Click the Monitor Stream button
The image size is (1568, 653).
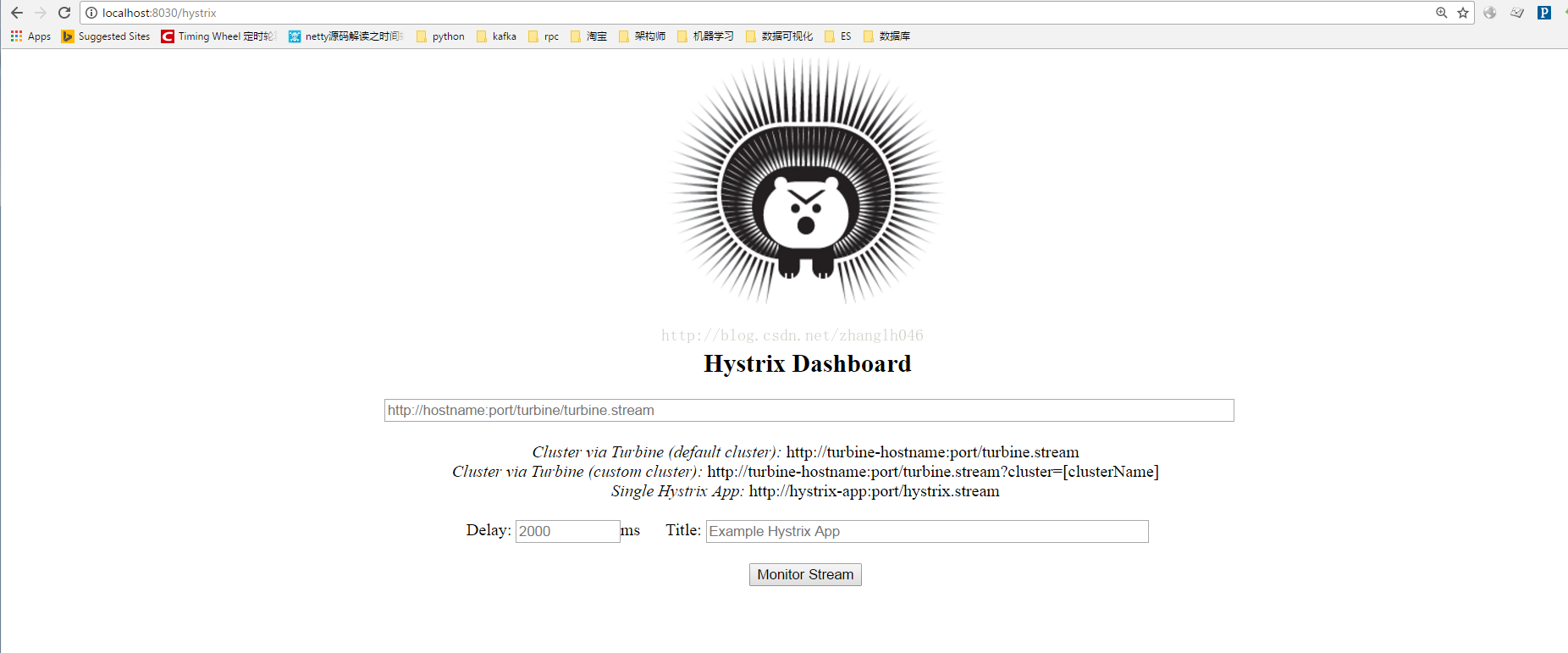805,574
